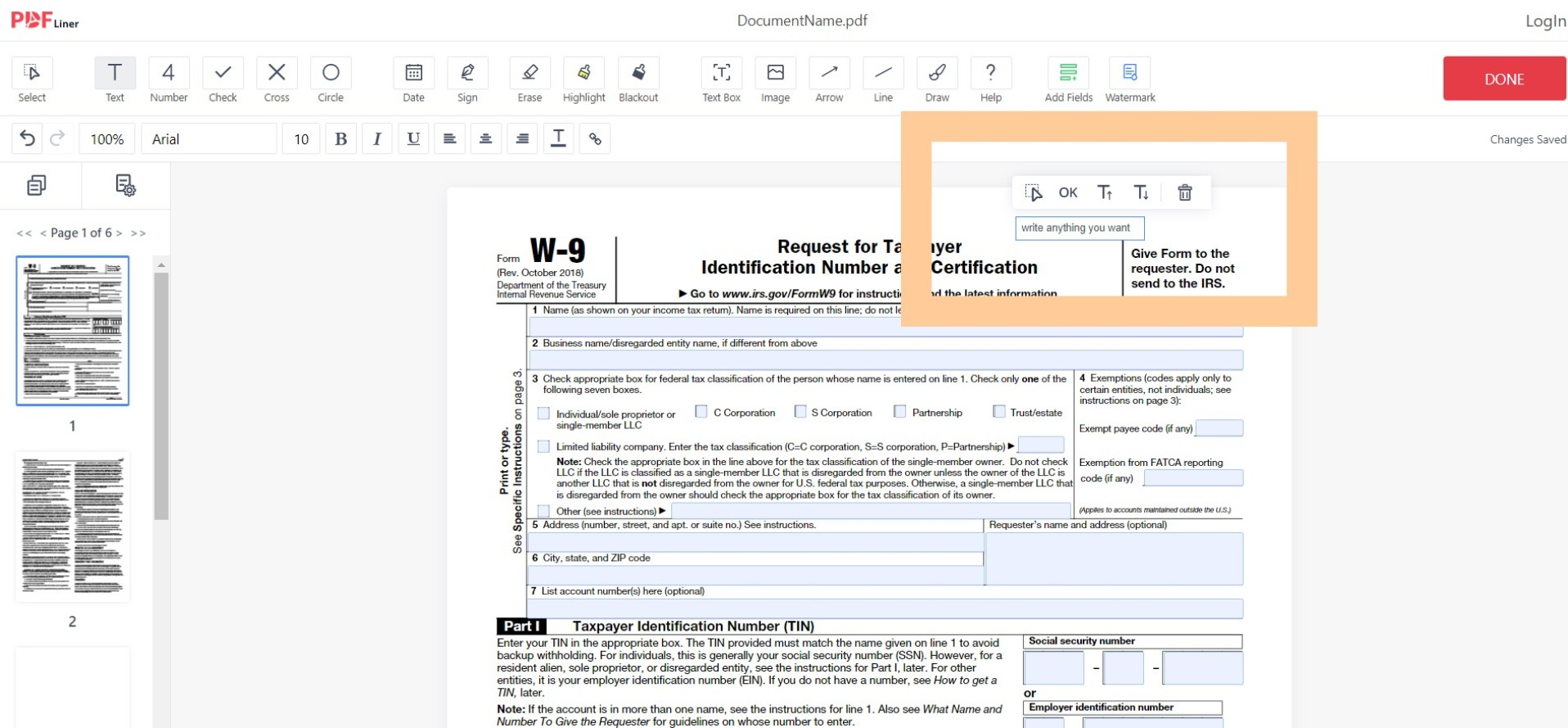Go to next page with >
Viewport: 1568px width, 728px height.
coord(119,233)
